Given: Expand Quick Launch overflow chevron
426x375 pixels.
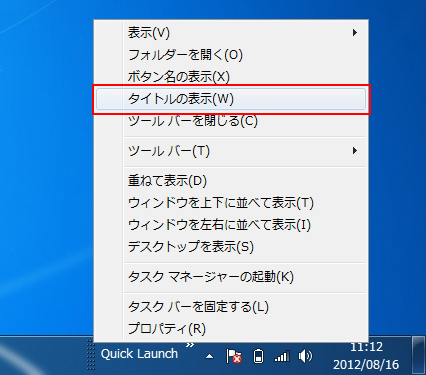Looking at the screenshot, I should 190,345.
